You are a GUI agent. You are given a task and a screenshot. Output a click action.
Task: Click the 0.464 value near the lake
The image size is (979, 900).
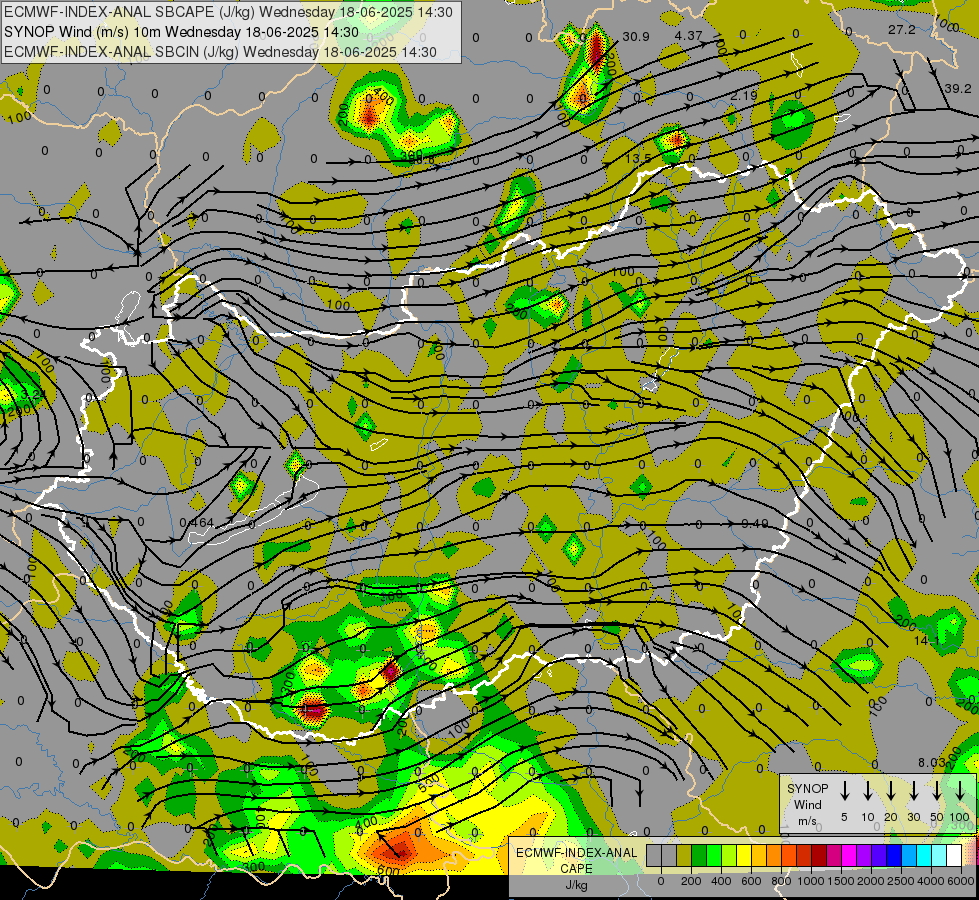[x=197, y=523]
